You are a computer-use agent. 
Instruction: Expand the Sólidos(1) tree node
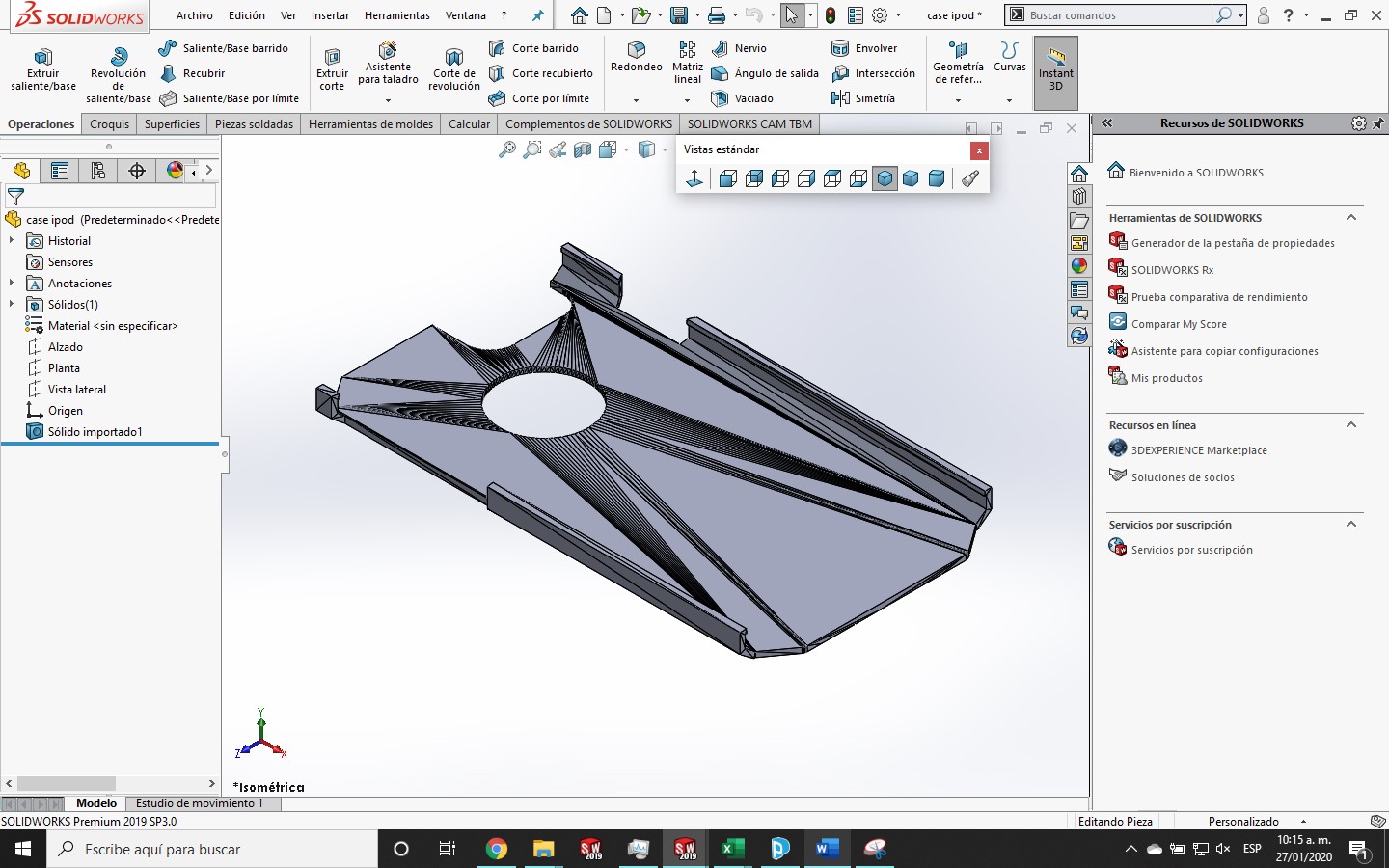click(x=12, y=305)
